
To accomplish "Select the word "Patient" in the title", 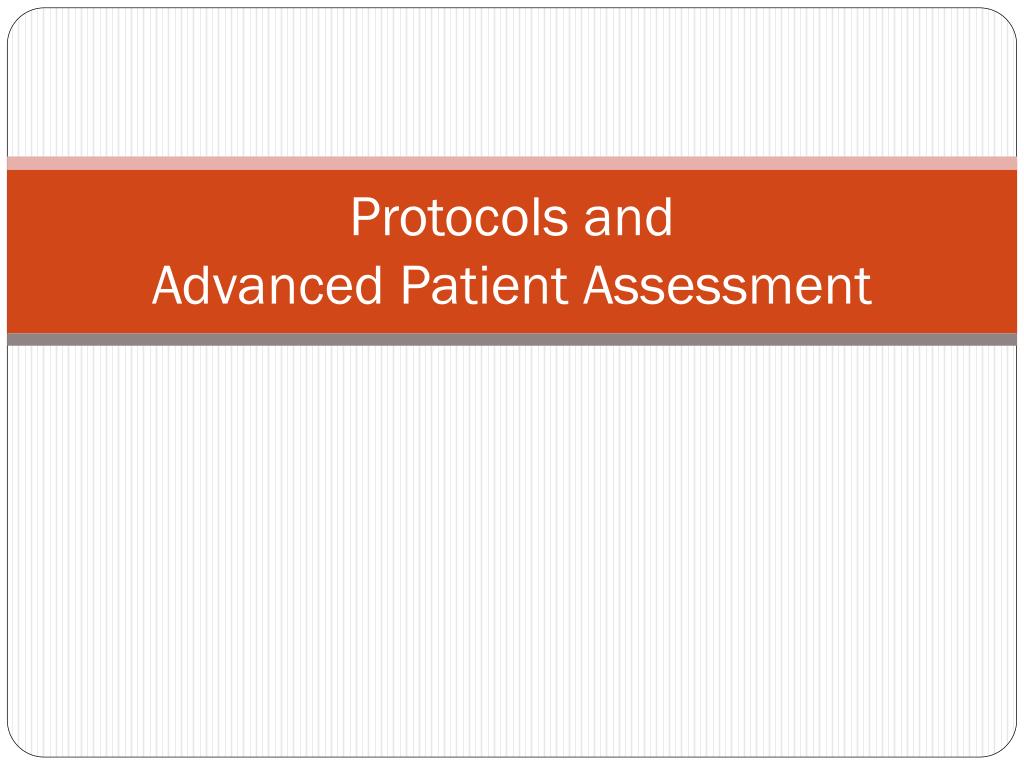I will (483, 285).
